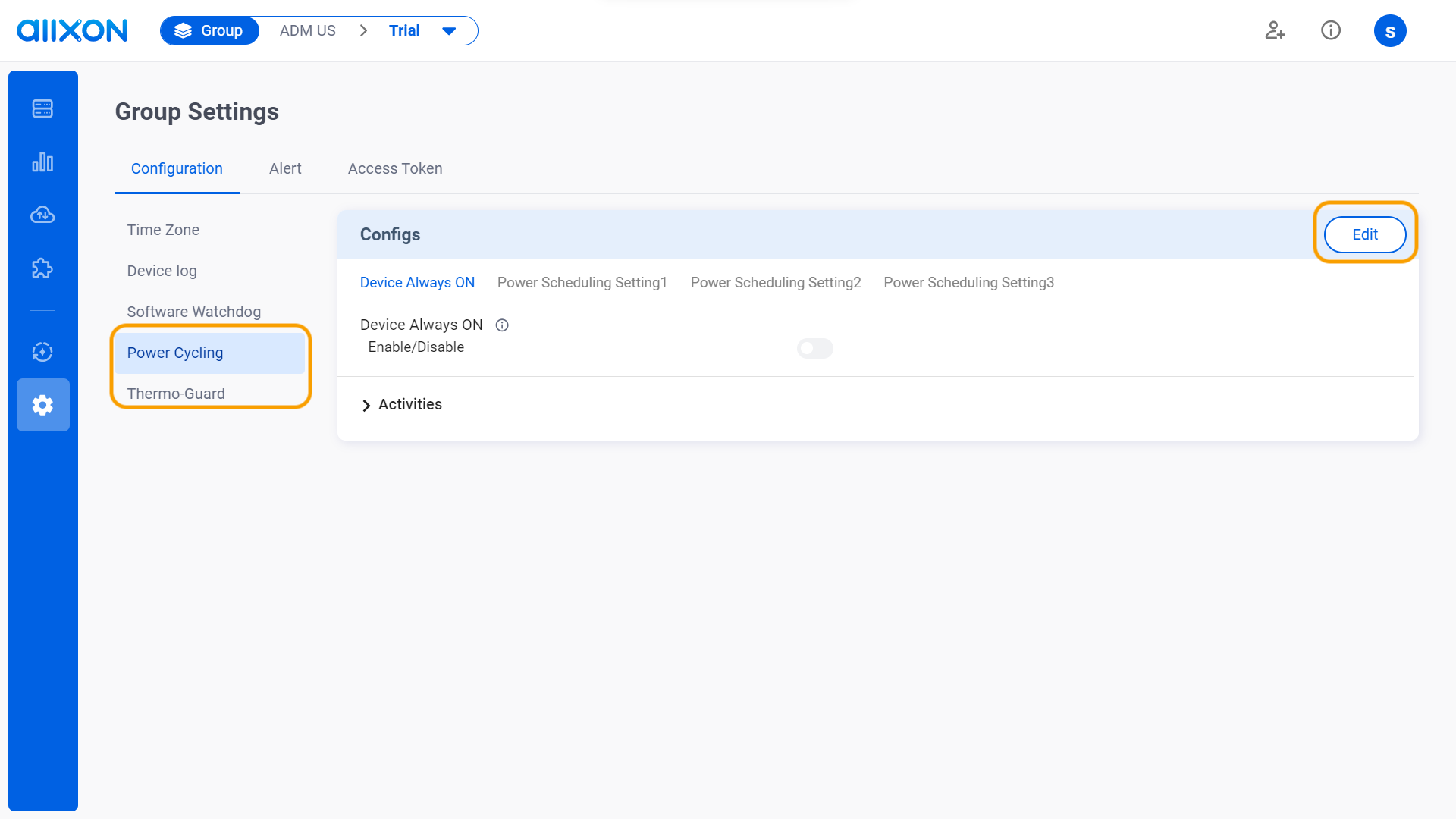Open the Devices panel from sidebar
Image resolution: width=1456 pixels, height=819 pixels.
[42, 108]
